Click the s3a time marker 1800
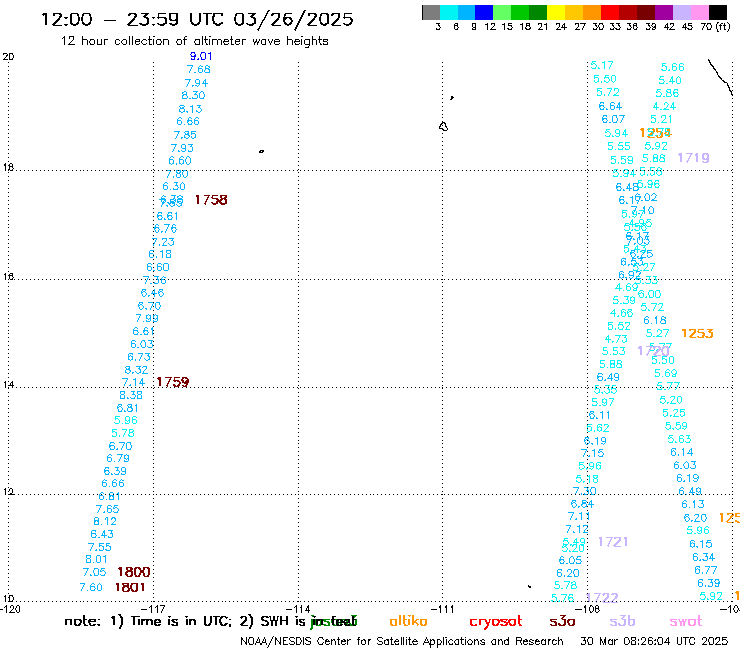The width and height of the screenshot is (740, 650). pyautogui.click(x=134, y=572)
